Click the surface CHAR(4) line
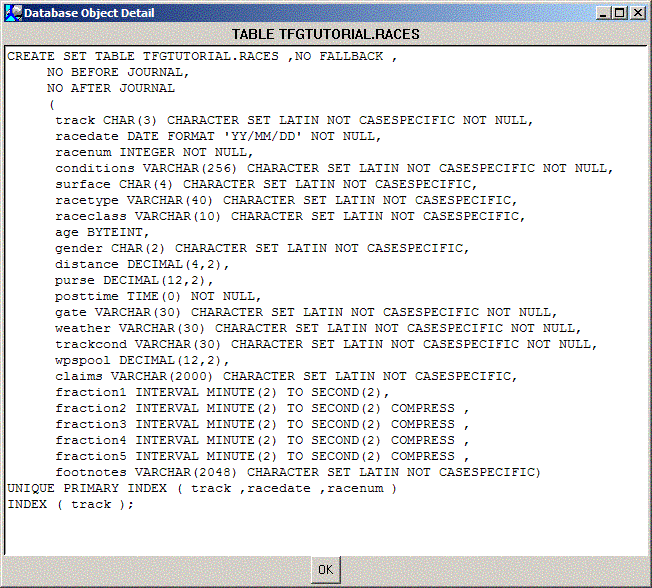 coord(266,184)
